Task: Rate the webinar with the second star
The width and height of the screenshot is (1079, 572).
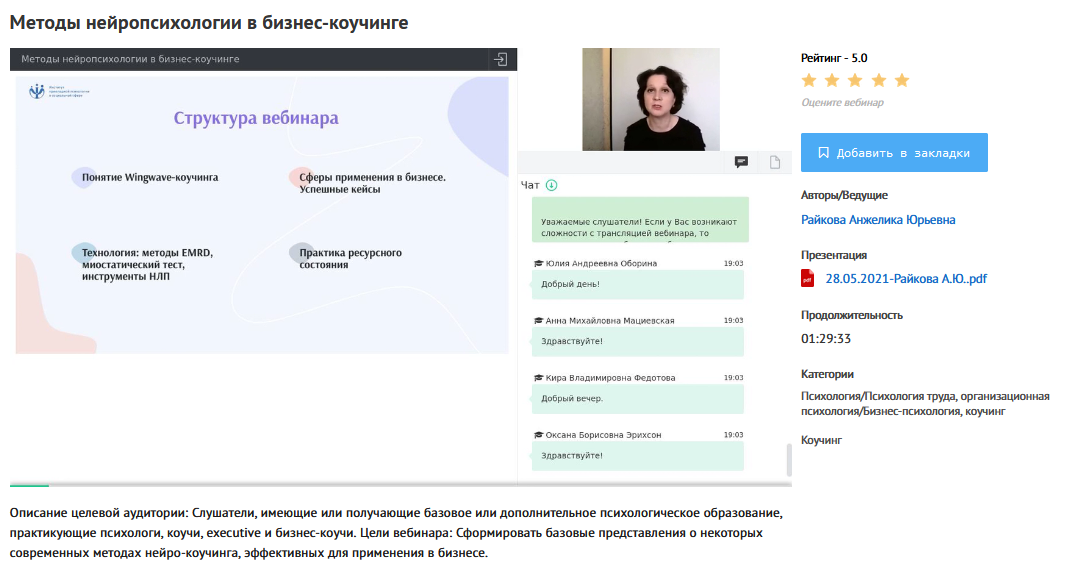Action: (x=832, y=80)
